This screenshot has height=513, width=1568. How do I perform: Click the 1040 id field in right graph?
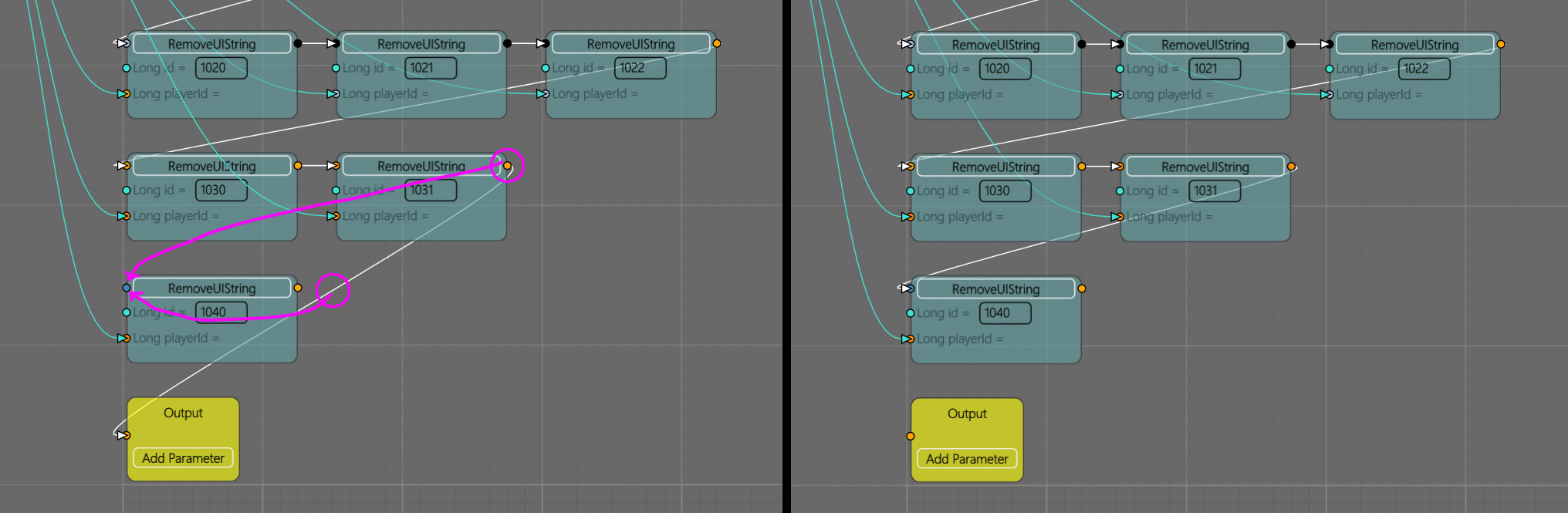pos(1005,313)
